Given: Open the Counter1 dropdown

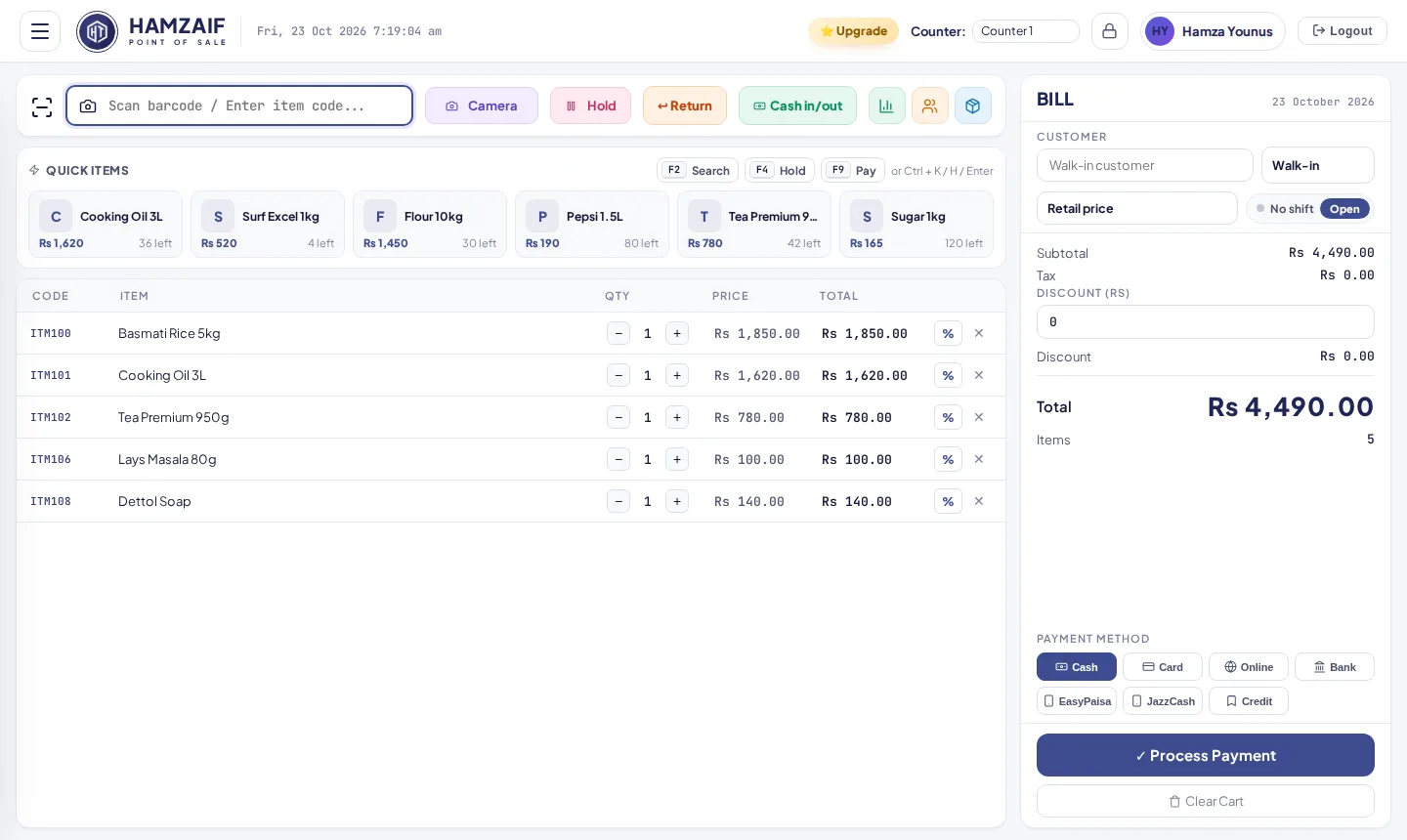Looking at the screenshot, I should (x=1026, y=31).
